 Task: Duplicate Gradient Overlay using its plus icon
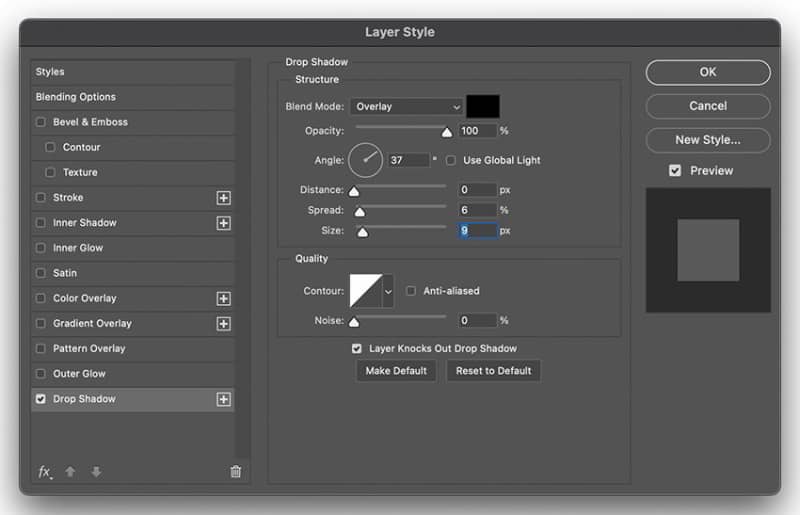point(223,324)
